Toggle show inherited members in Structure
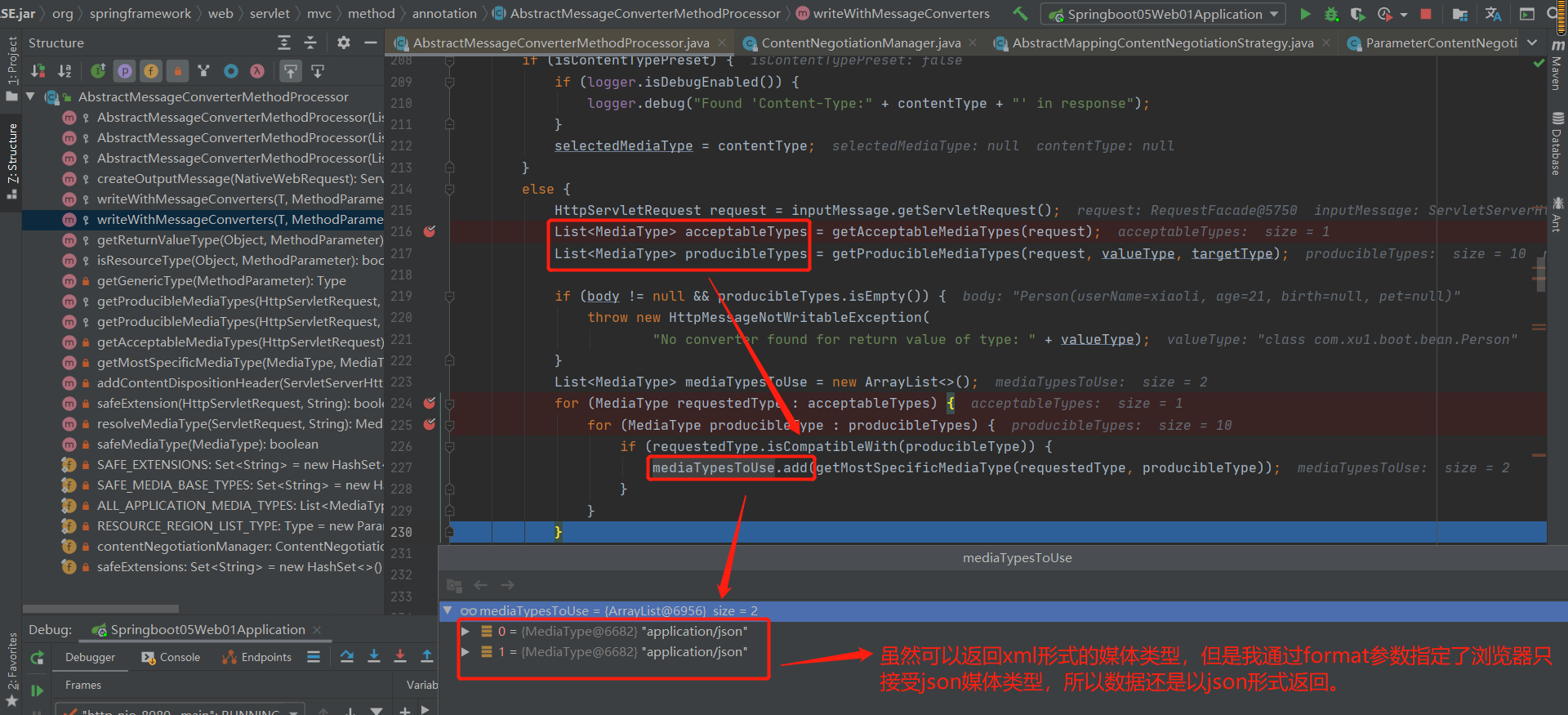Image resolution: width=1568 pixels, height=715 pixels. 98,71
